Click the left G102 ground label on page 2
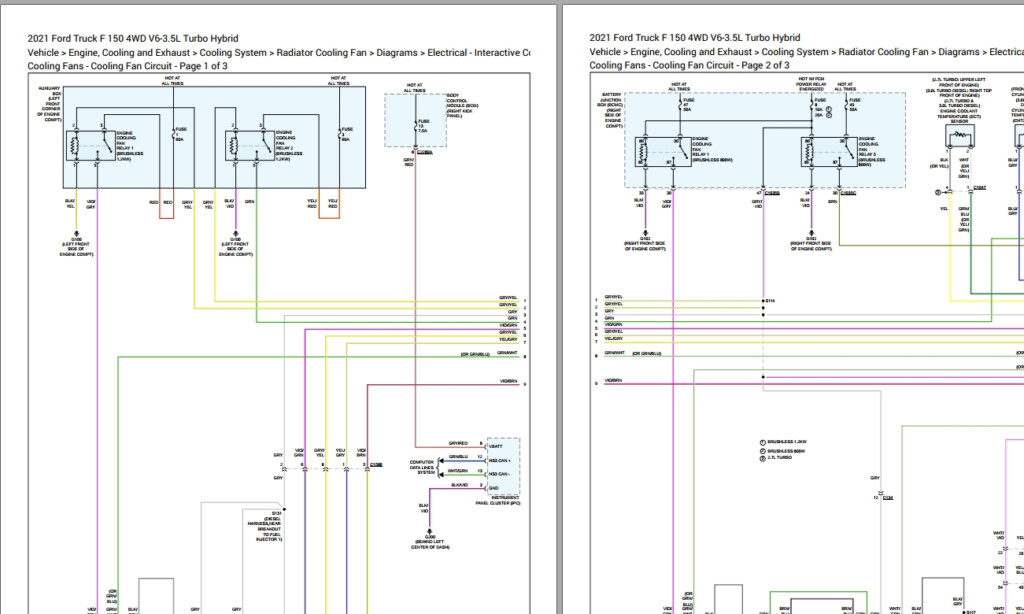The height and width of the screenshot is (614, 1024). pyautogui.click(x=645, y=244)
